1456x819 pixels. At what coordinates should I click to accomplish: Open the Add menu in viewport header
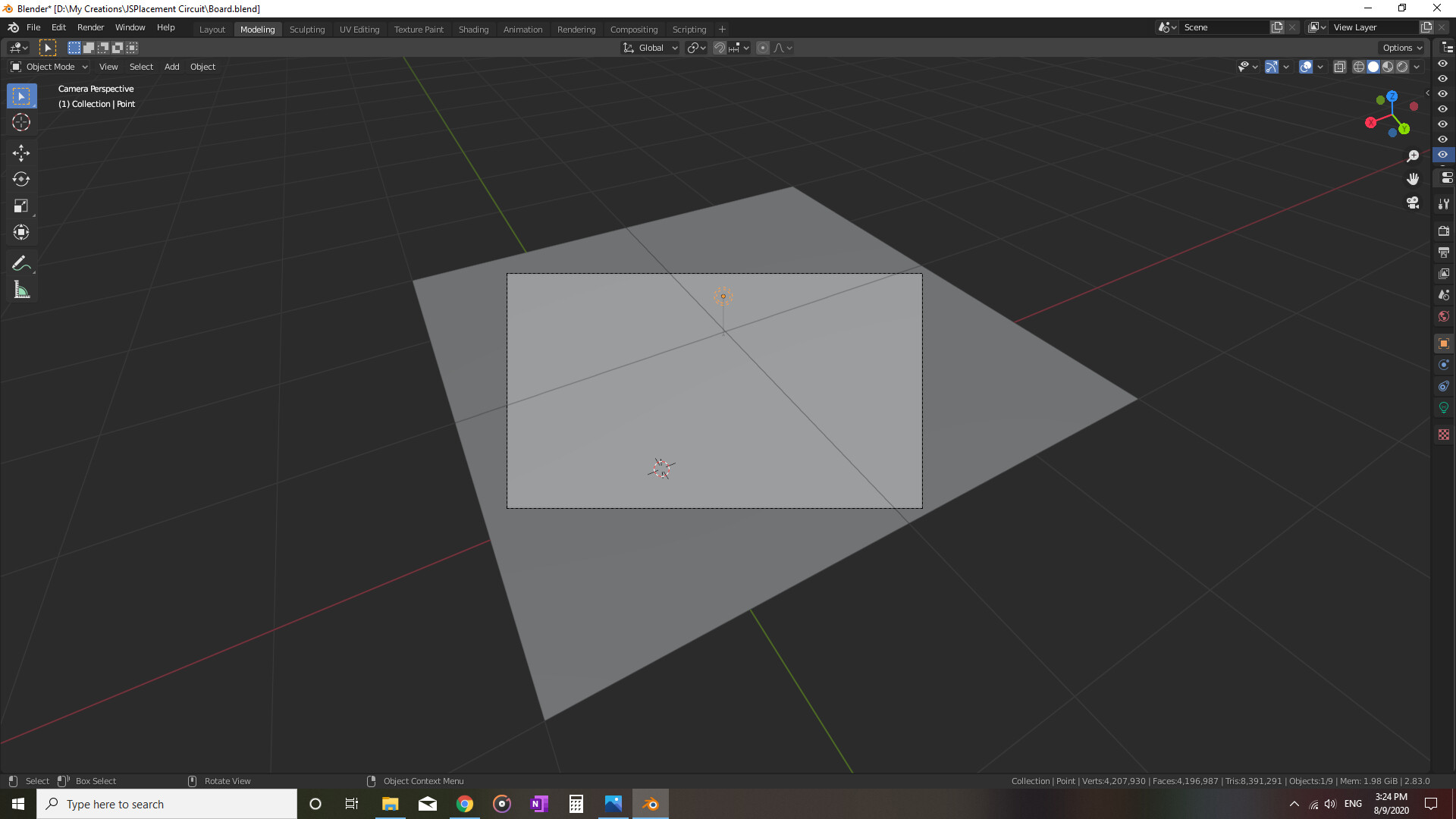pos(171,67)
